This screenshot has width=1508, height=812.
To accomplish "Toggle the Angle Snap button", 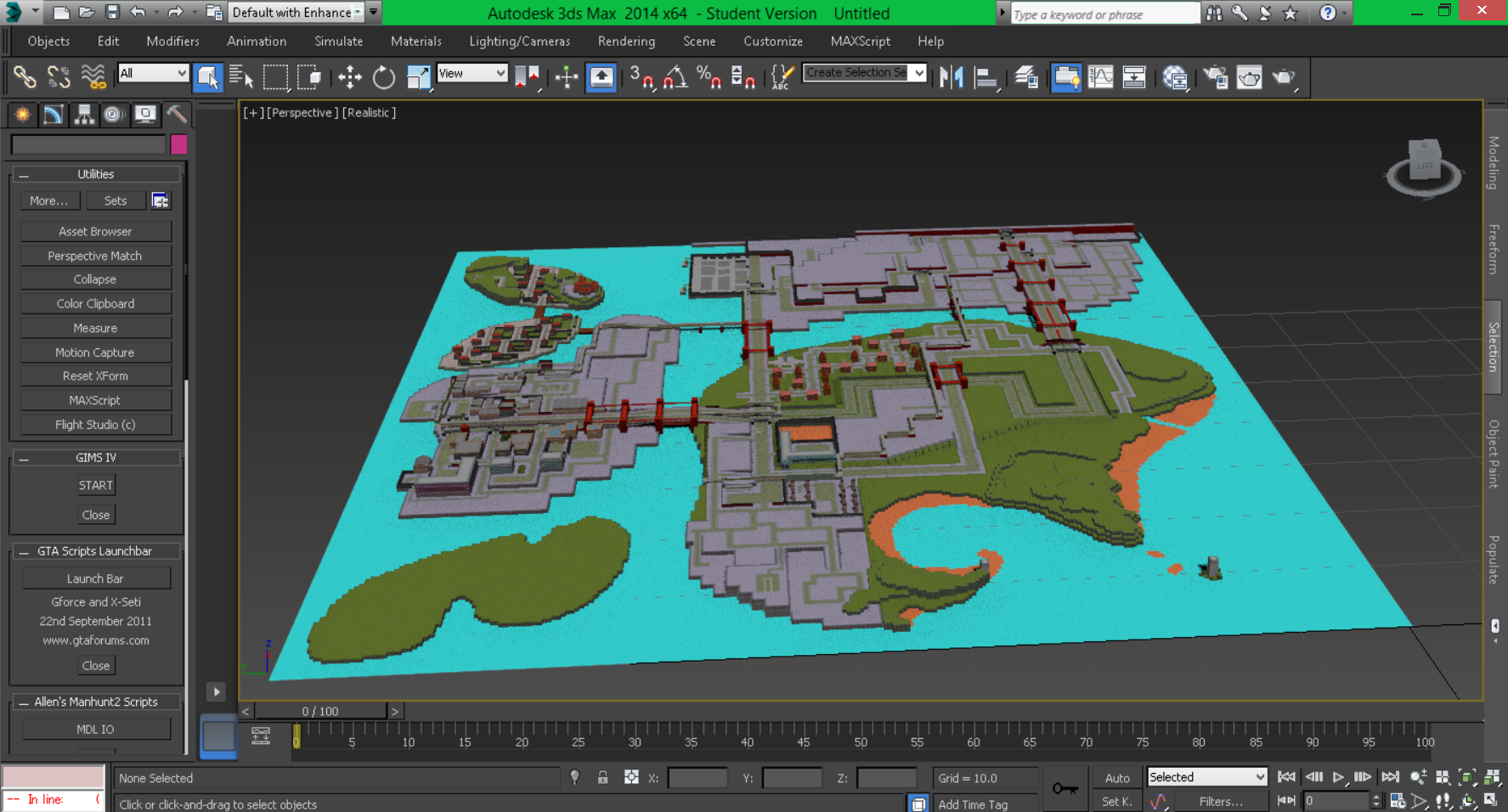I will point(675,77).
